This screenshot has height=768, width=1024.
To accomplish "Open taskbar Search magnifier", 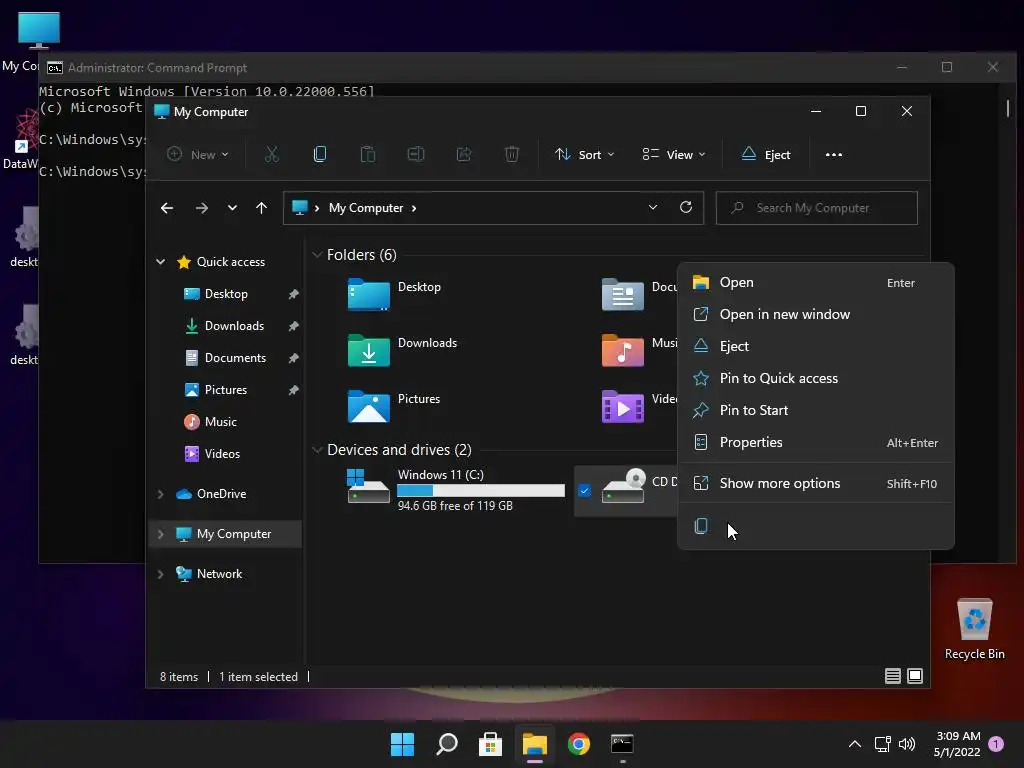I will click(x=447, y=744).
